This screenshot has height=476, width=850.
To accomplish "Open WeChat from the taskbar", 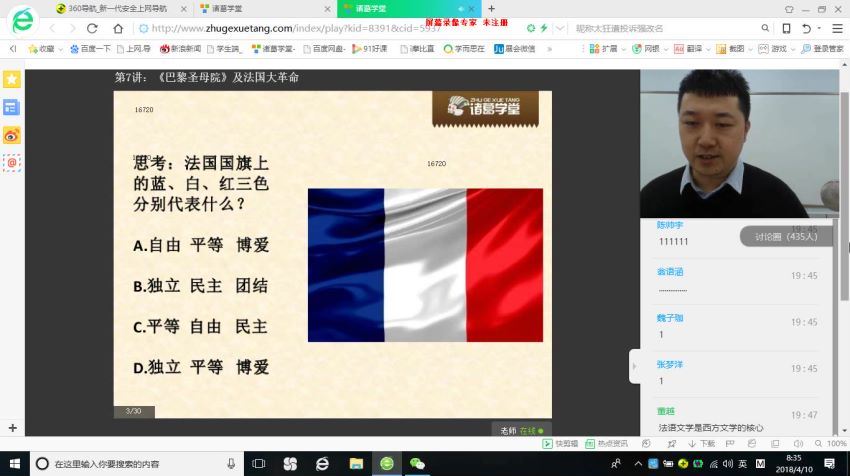I will pos(417,464).
